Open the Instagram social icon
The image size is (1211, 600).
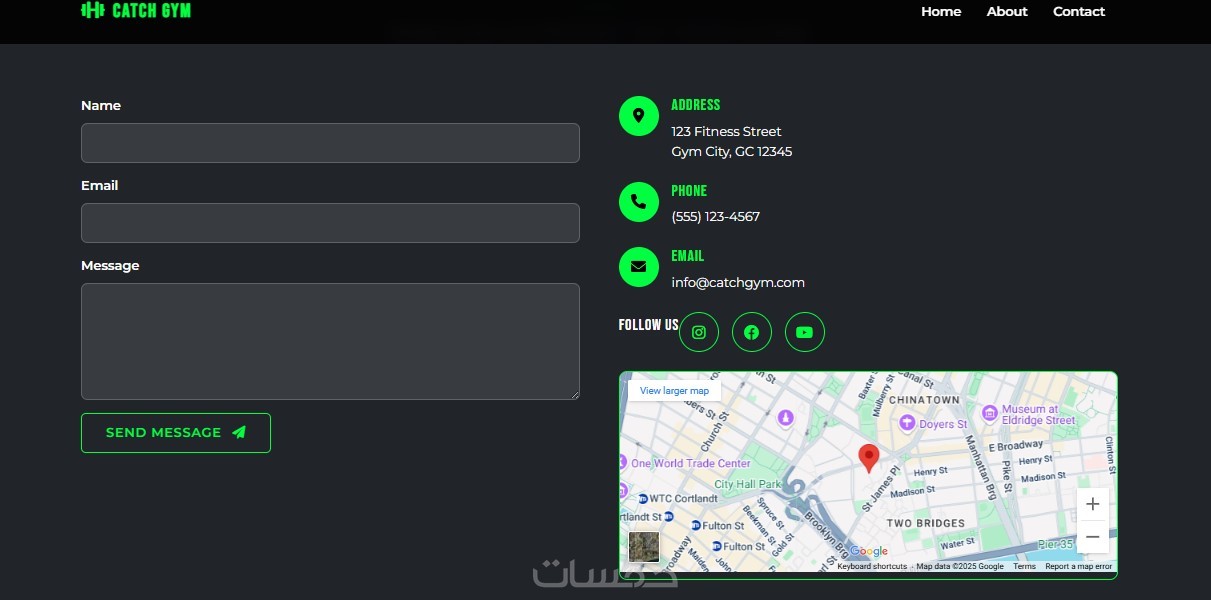pos(699,332)
